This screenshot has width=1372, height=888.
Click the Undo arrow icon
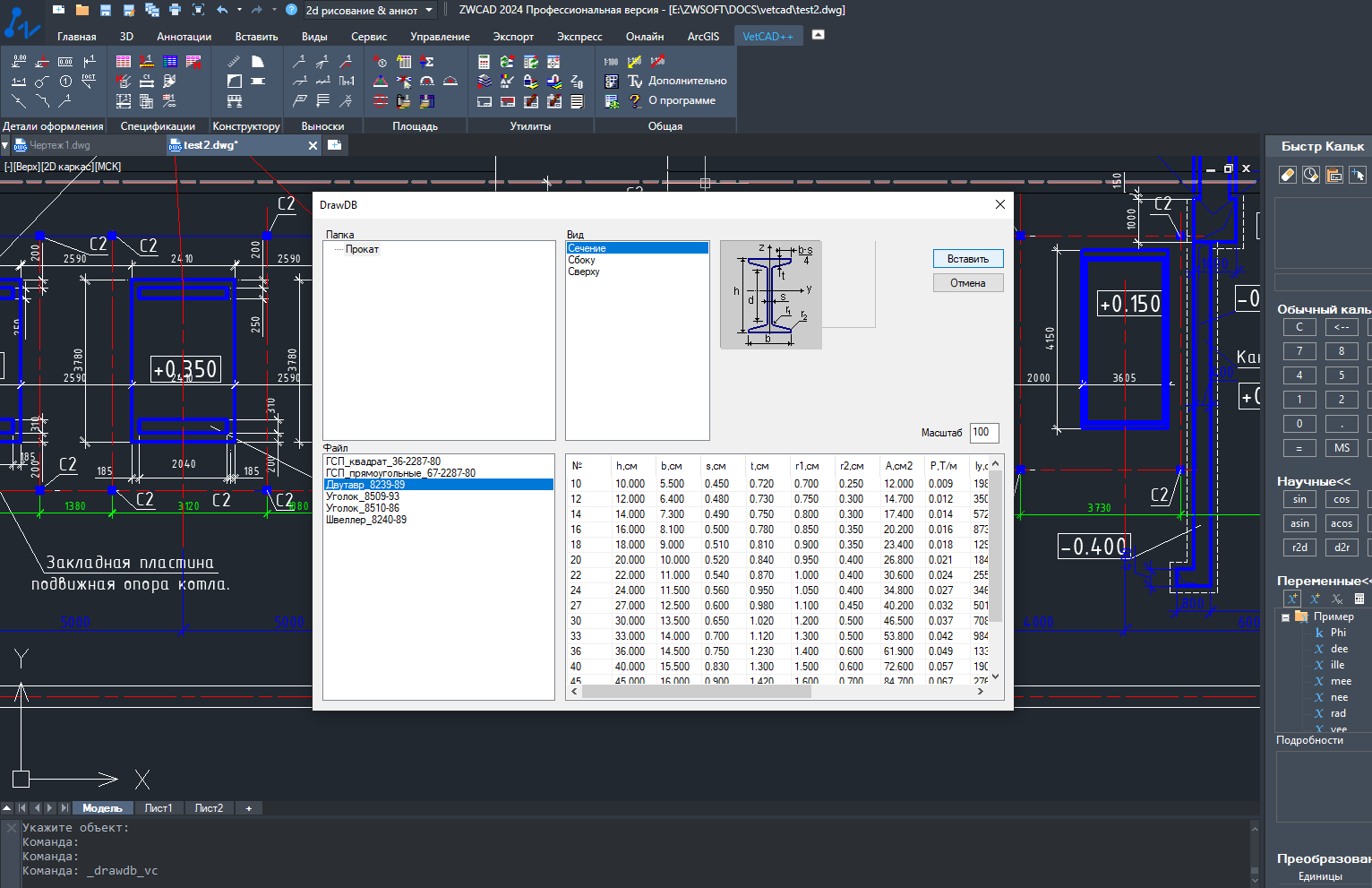click(222, 10)
